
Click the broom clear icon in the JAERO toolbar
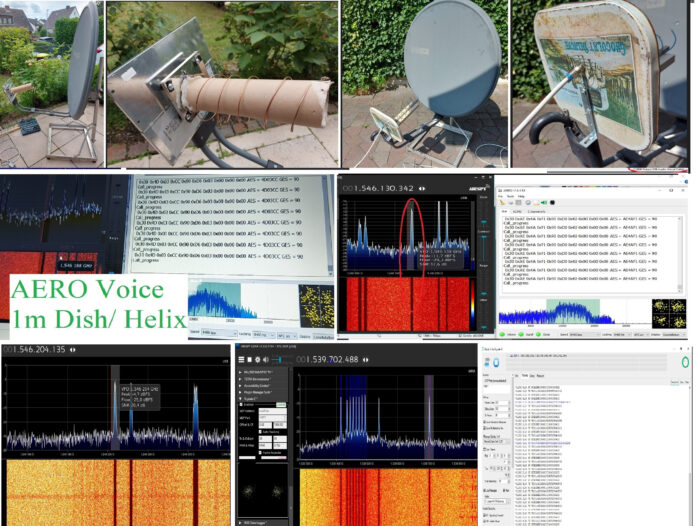click(502, 202)
